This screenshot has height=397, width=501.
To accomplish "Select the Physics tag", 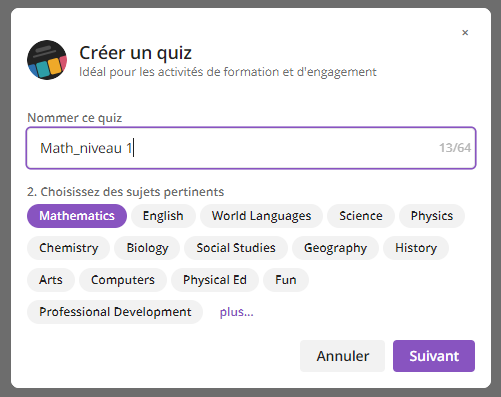I will tap(432, 216).
